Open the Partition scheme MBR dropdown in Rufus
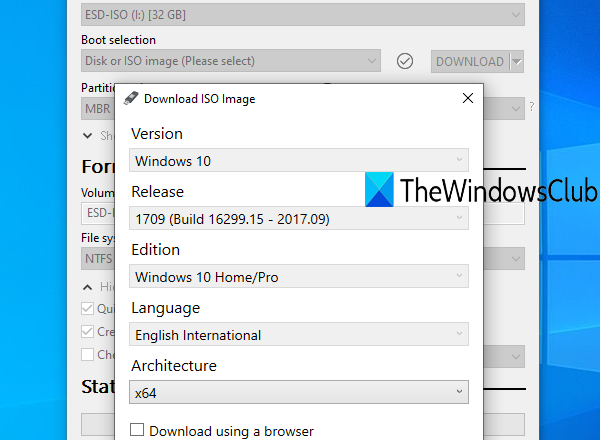 pos(98,109)
